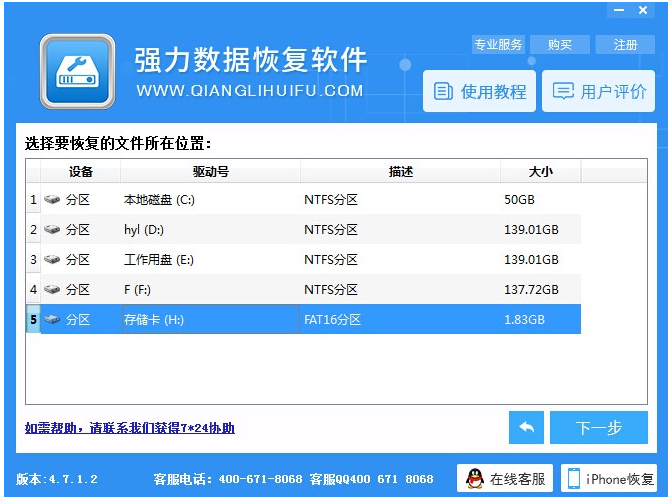
Task: Click the 客服电话 400-671-8068 text
Action: 228,479
